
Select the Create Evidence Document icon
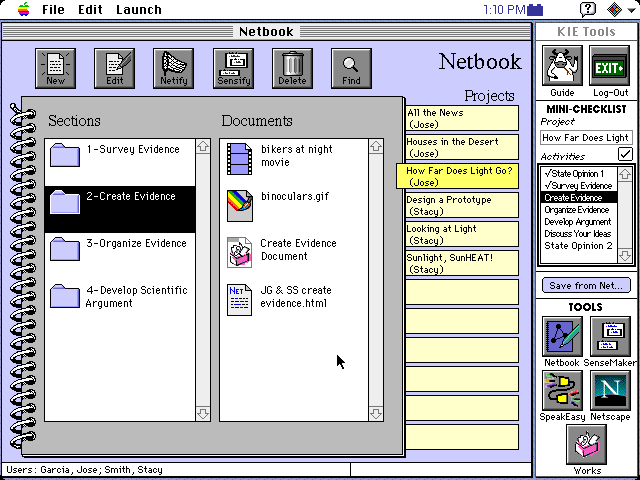pos(240,253)
